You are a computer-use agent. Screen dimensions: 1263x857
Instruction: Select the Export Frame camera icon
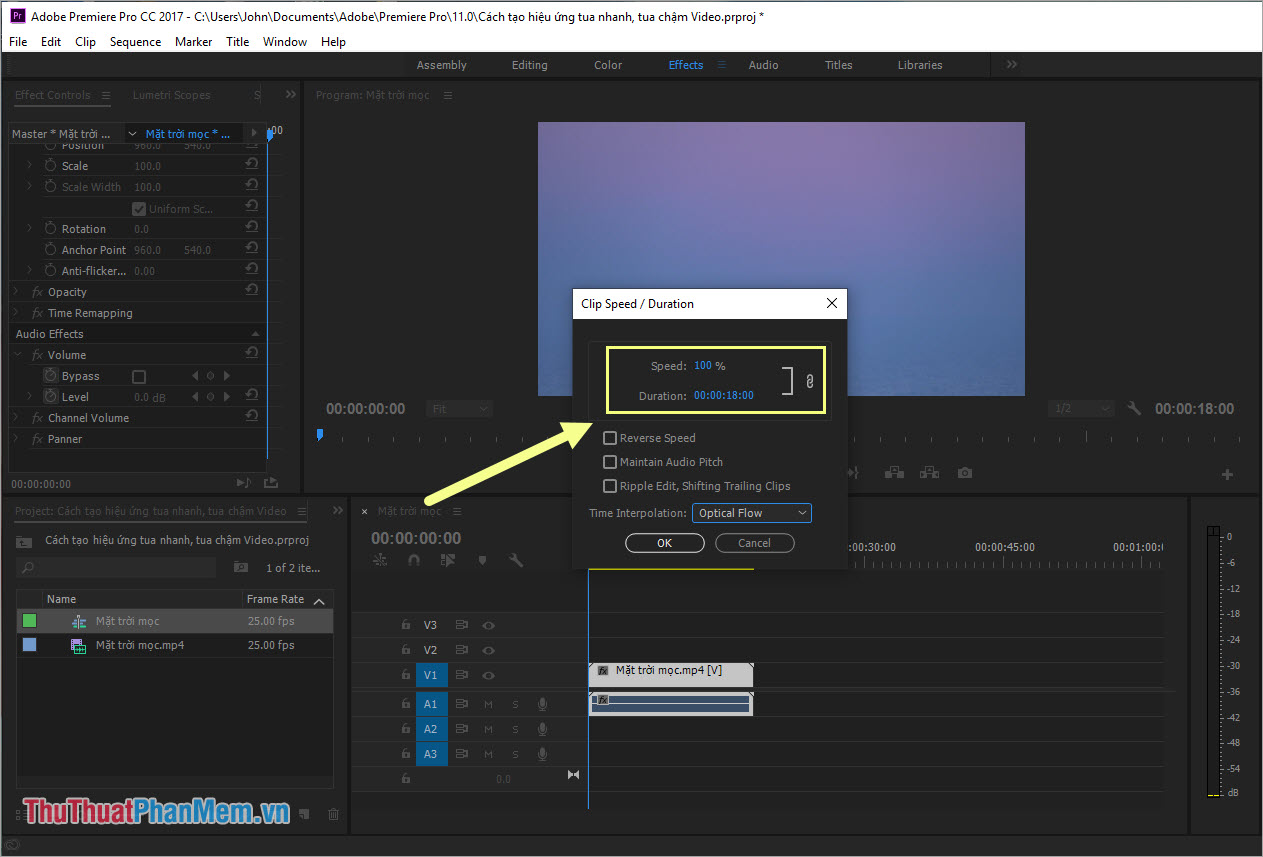[965, 472]
